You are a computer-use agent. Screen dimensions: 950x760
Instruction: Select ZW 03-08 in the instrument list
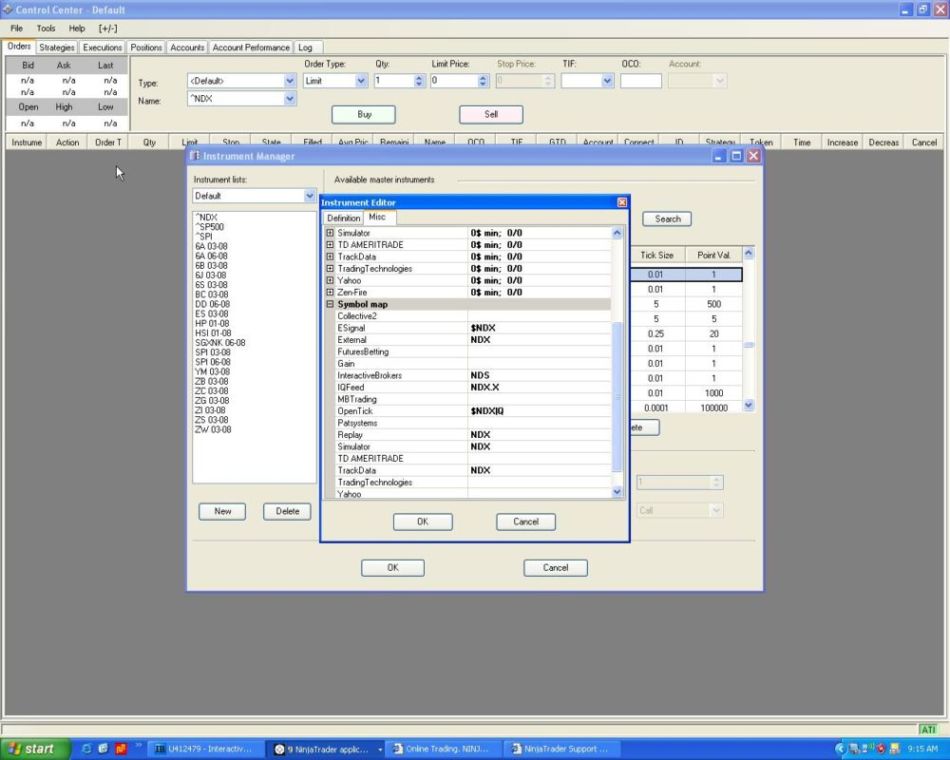click(213, 430)
